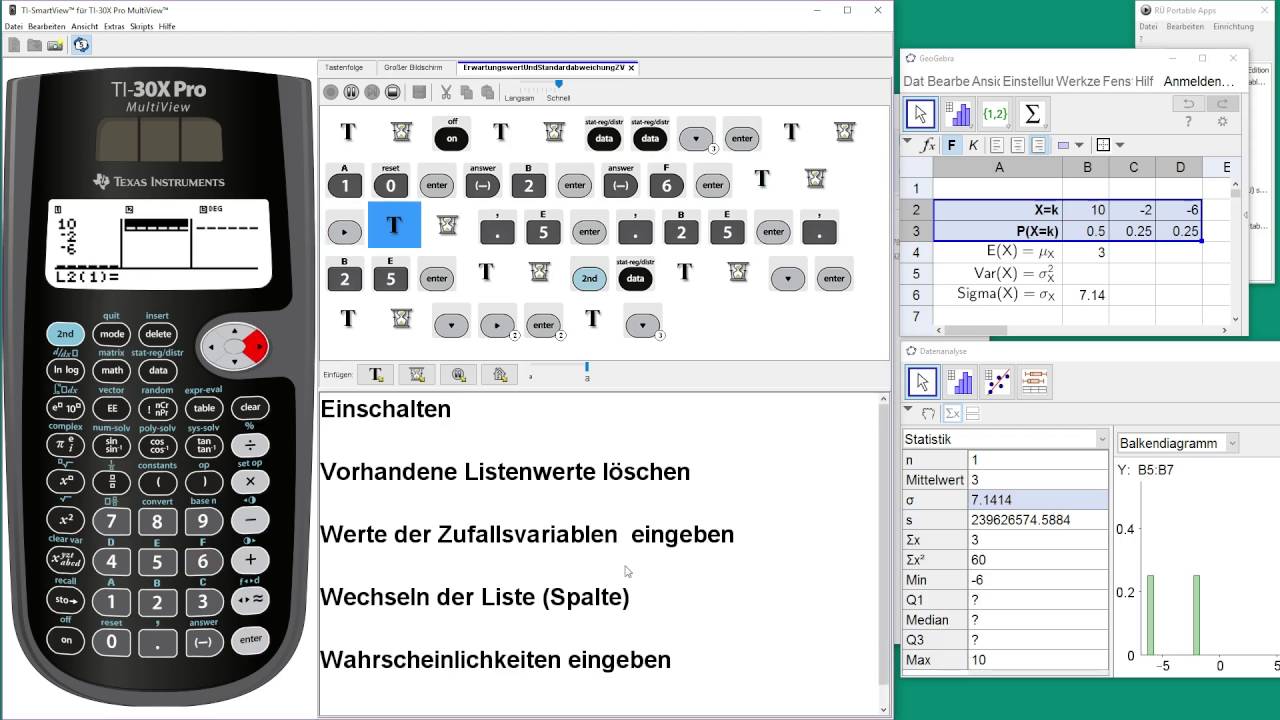Click the pause script button
This screenshot has width=1280, height=720.
(x=351, y=92)
